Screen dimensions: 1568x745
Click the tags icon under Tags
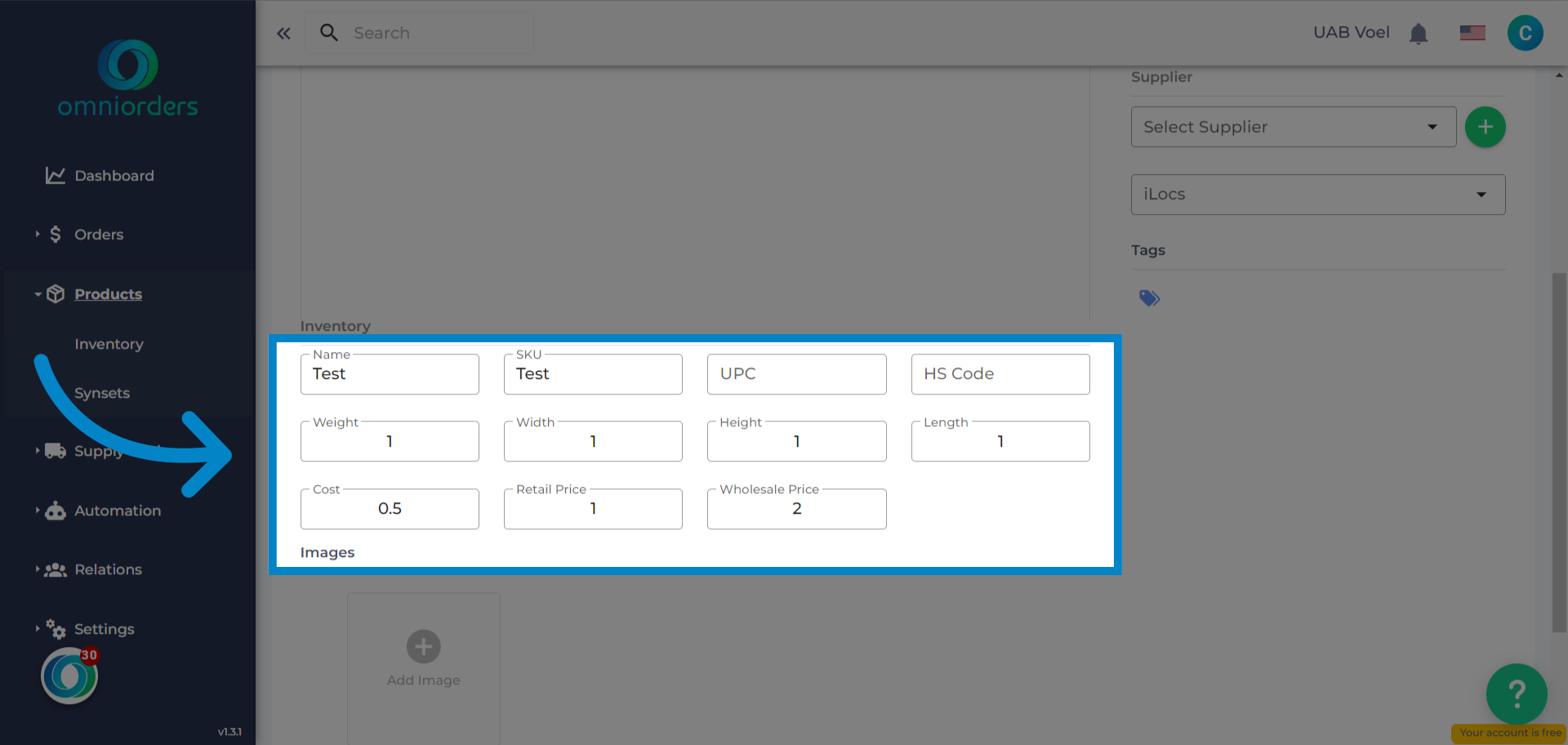1149,298
